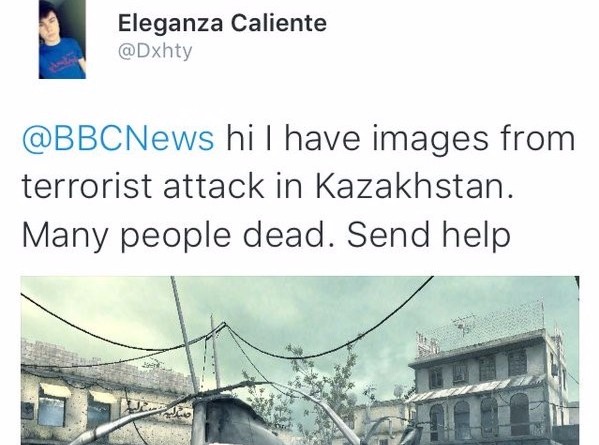Click the phrase "hi I have images from"
This screenshot has width=599, height=445.
[401, 138]
